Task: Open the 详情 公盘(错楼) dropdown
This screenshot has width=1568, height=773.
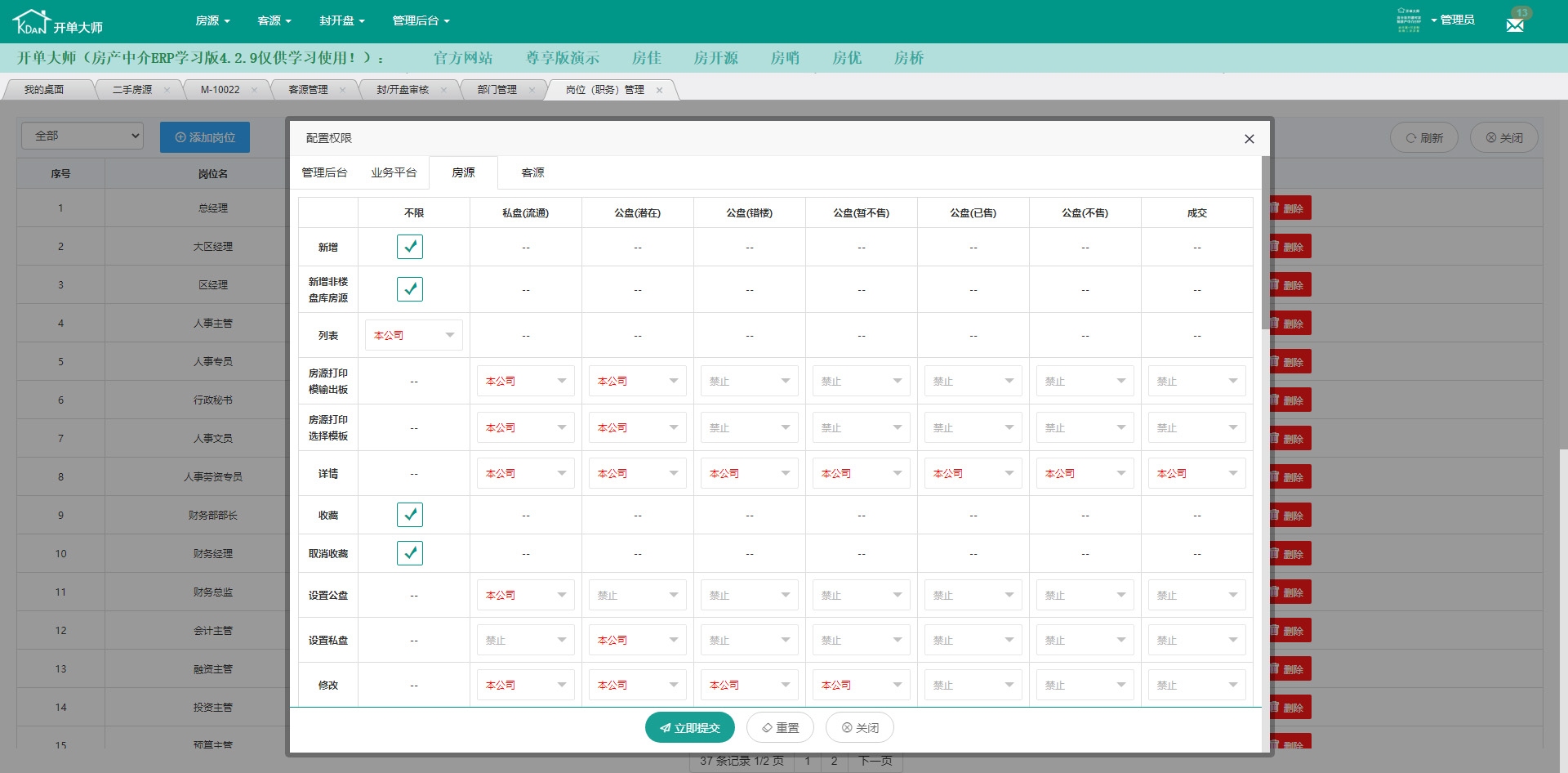Action: point(750,473)
